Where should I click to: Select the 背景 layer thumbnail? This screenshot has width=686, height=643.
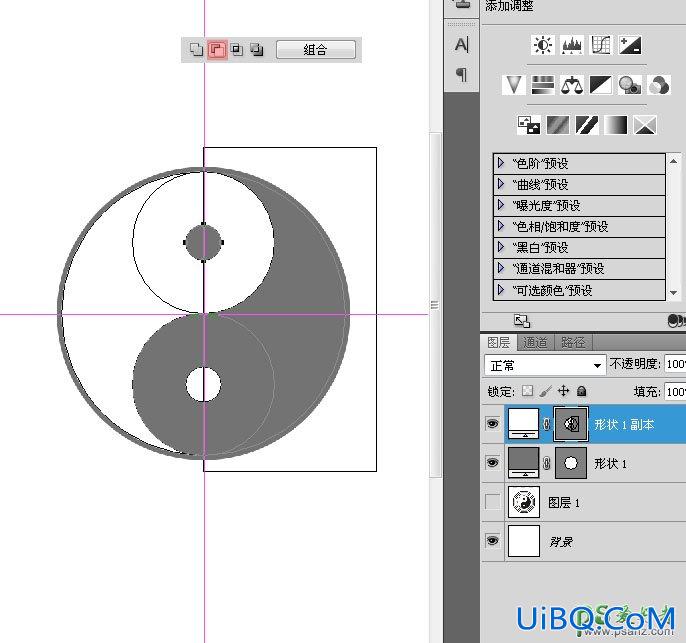pos(524,541)
